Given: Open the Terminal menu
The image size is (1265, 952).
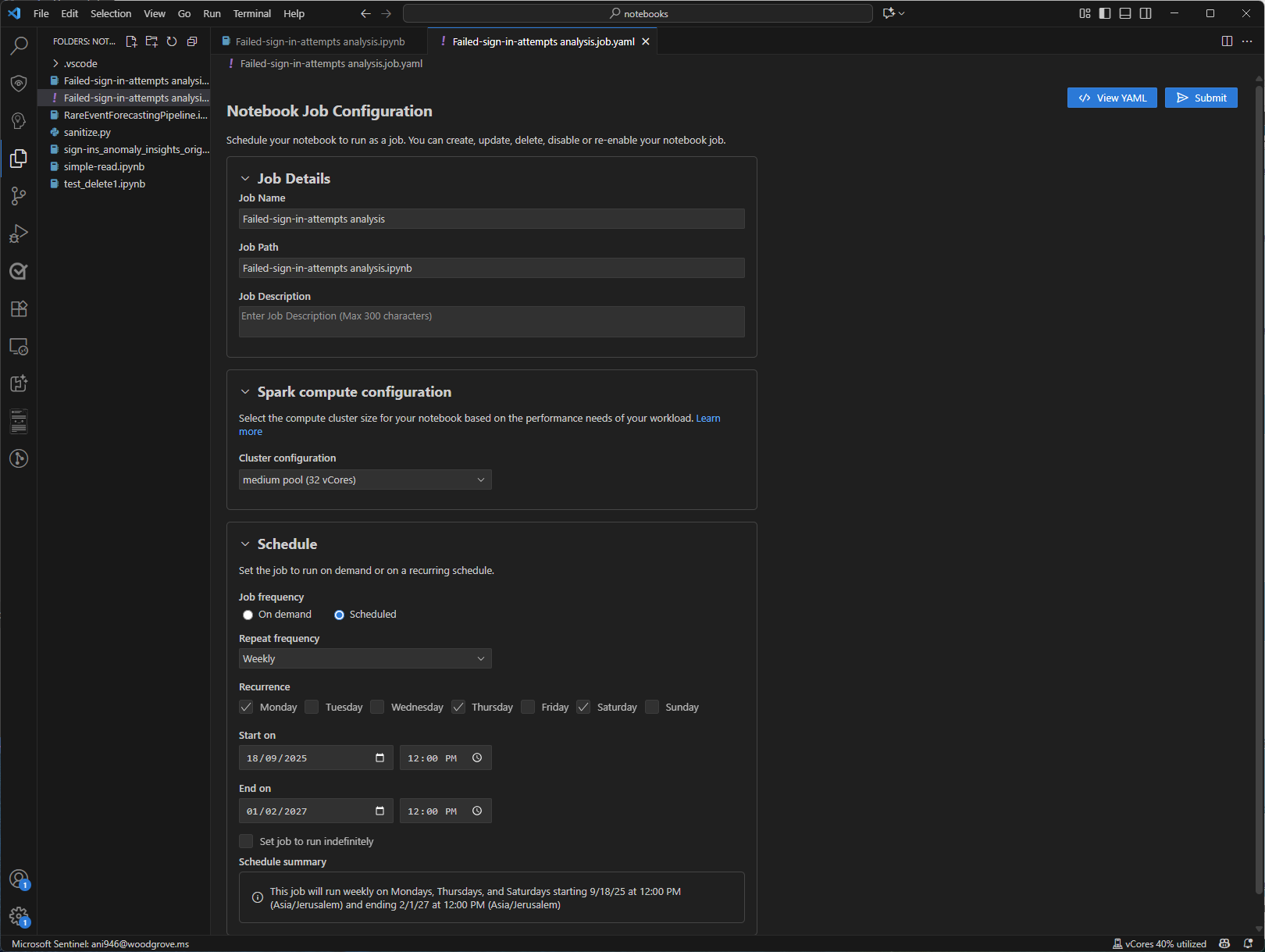Looking at the screenshot, I should click(251, 13).
